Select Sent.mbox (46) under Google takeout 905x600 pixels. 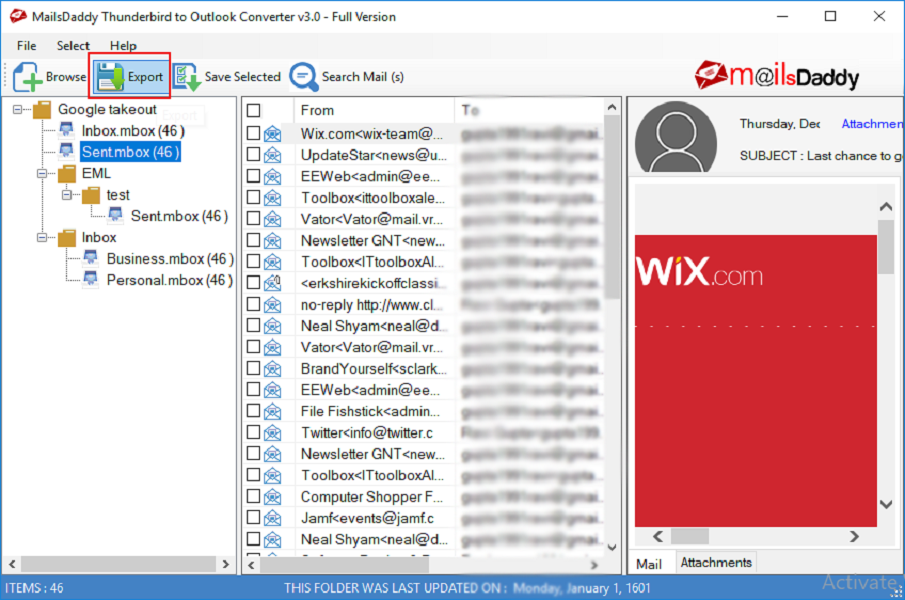[130, 152]
